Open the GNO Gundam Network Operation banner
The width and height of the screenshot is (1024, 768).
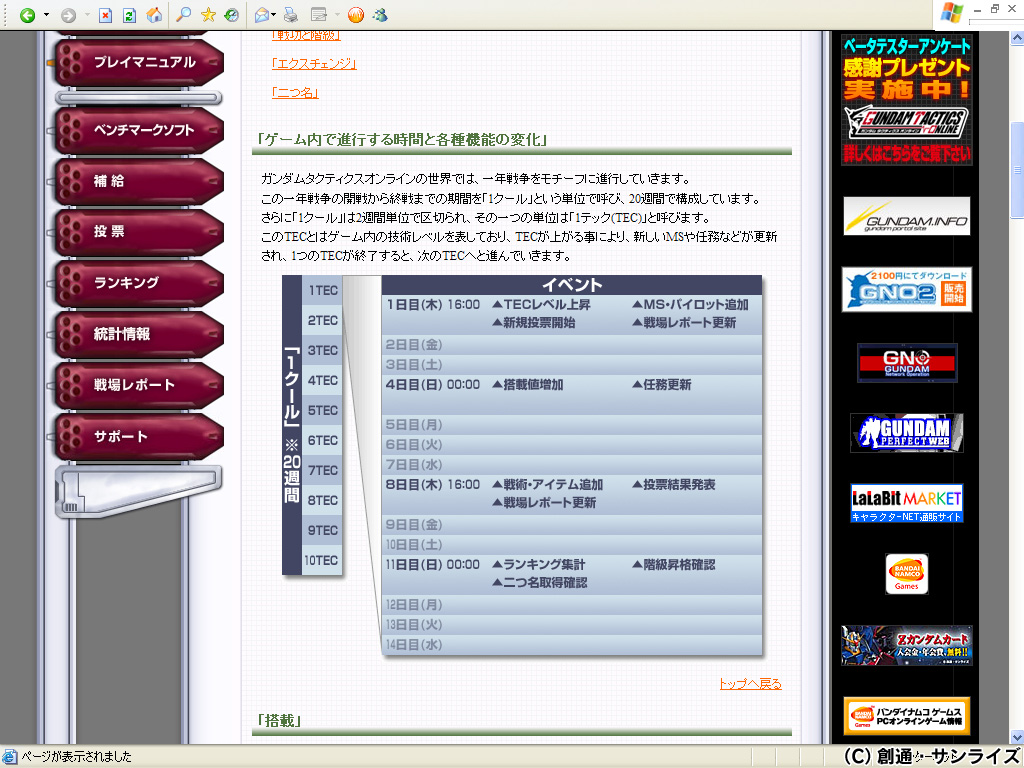907,363
